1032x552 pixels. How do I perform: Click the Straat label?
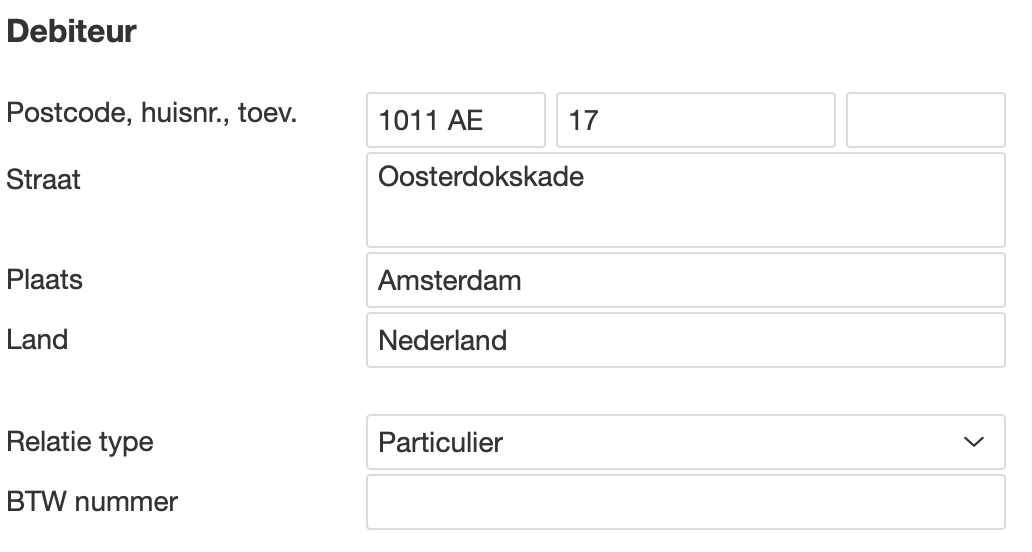click(44, 180)
